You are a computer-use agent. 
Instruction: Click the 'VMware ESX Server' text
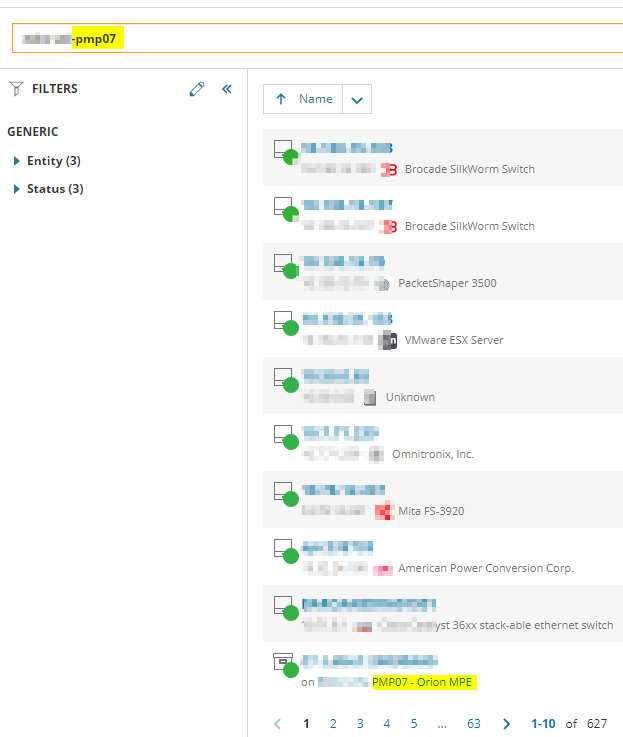[454, 340]
